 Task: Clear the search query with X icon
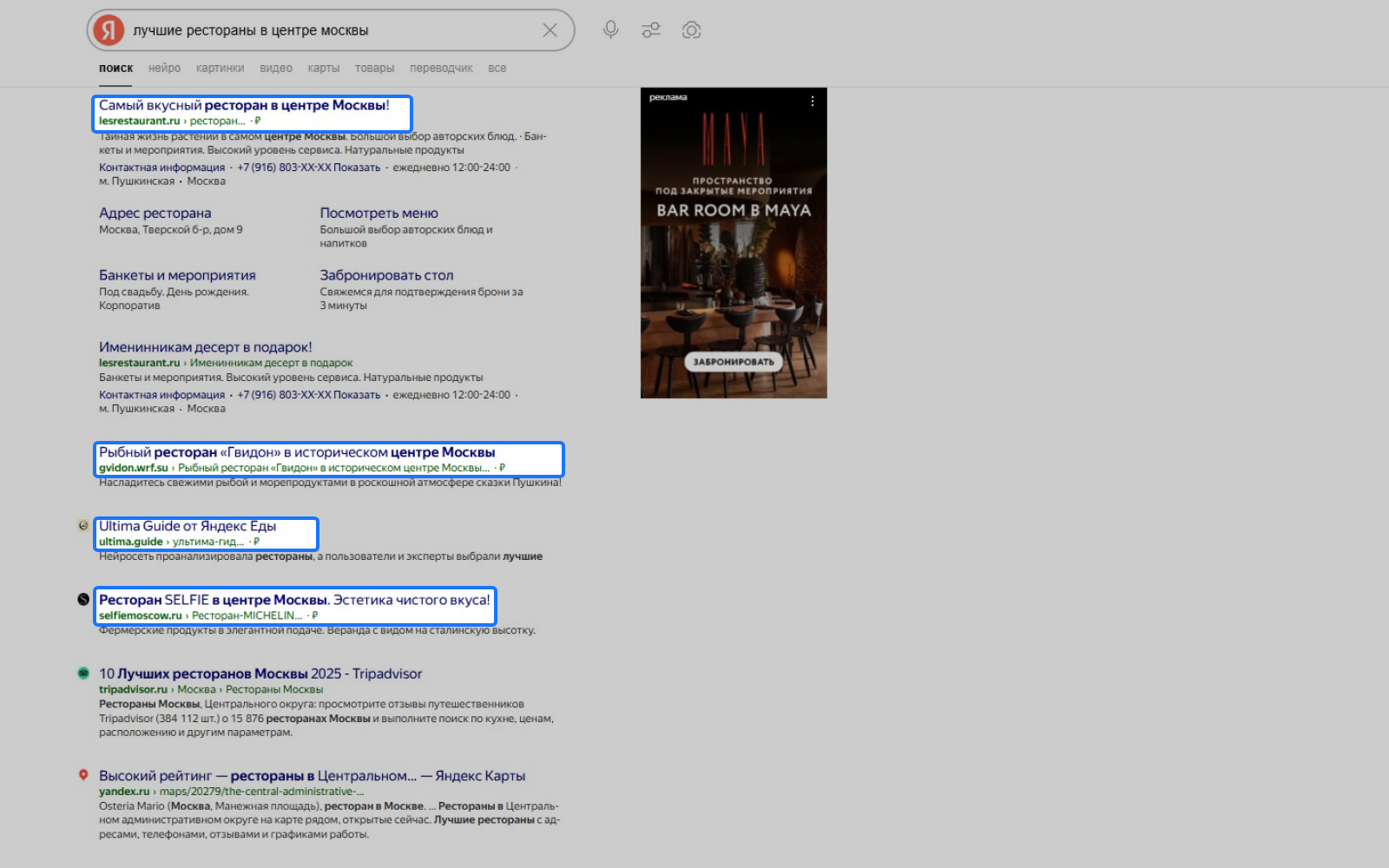tap(550, 30)
